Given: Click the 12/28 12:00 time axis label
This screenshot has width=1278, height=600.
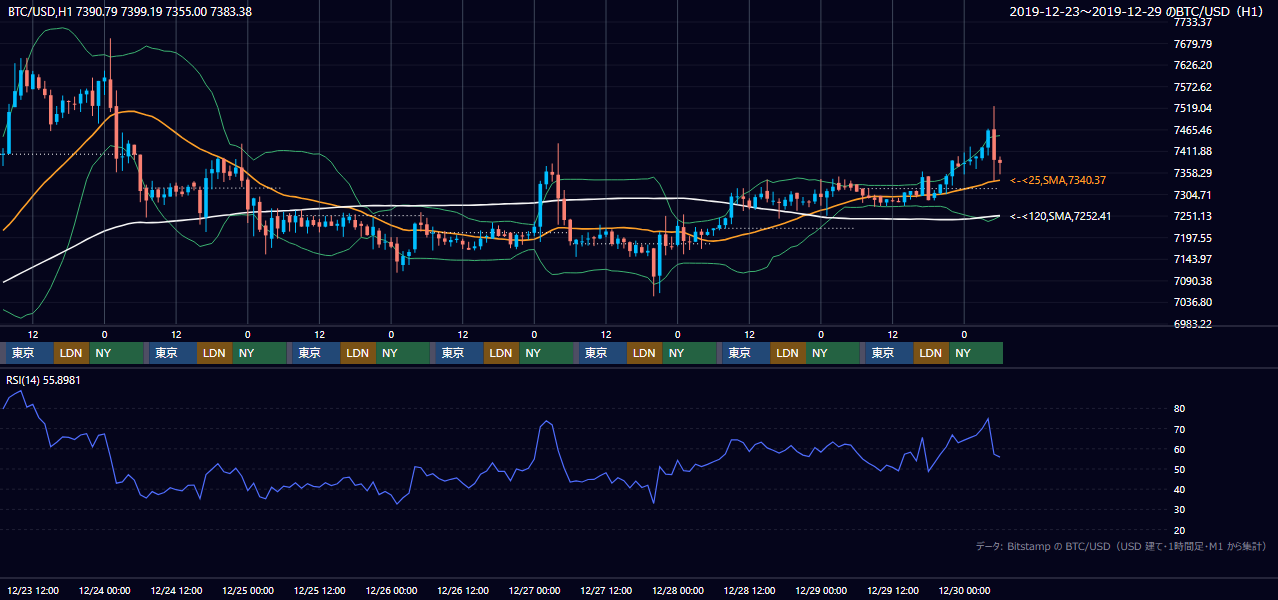Looking at the screenshot, I should click(x=750, y=591).
